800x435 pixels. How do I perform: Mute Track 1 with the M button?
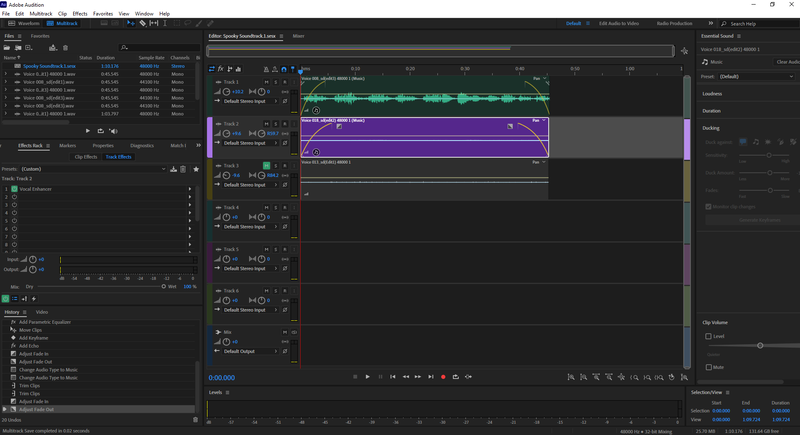pyautogui.click(x=266, y=82)
